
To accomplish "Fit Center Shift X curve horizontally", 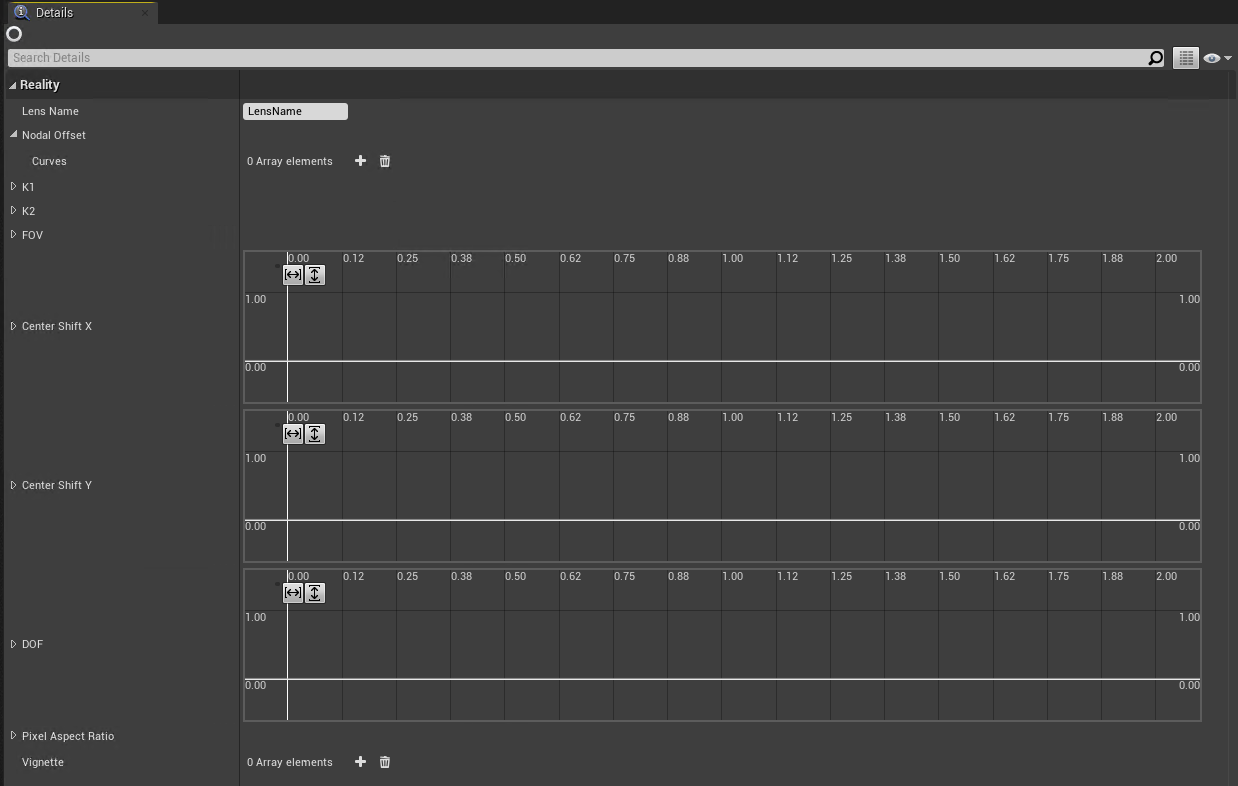I will pyautogui.click(x=293, y=275).
